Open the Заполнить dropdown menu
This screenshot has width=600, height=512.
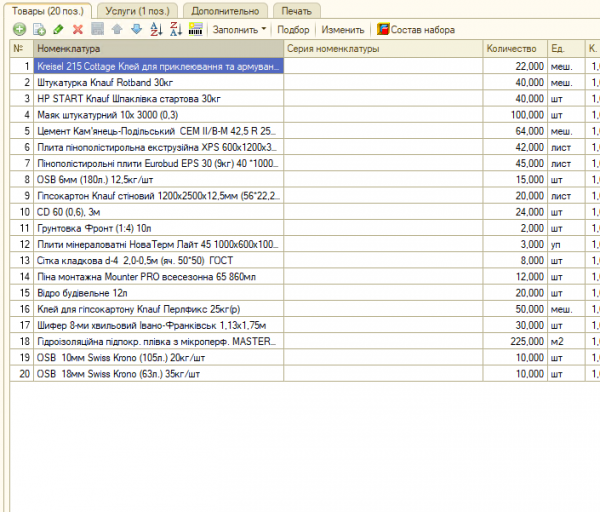click(239, 29)
